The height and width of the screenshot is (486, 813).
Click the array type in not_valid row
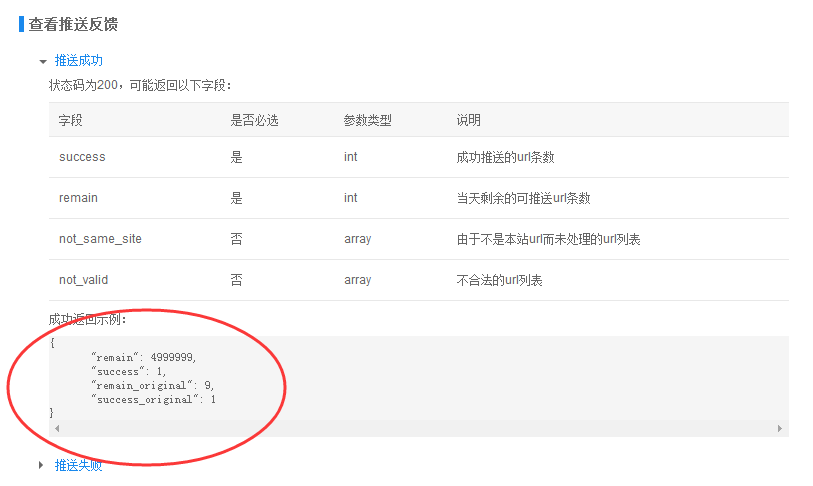point(358,280)
